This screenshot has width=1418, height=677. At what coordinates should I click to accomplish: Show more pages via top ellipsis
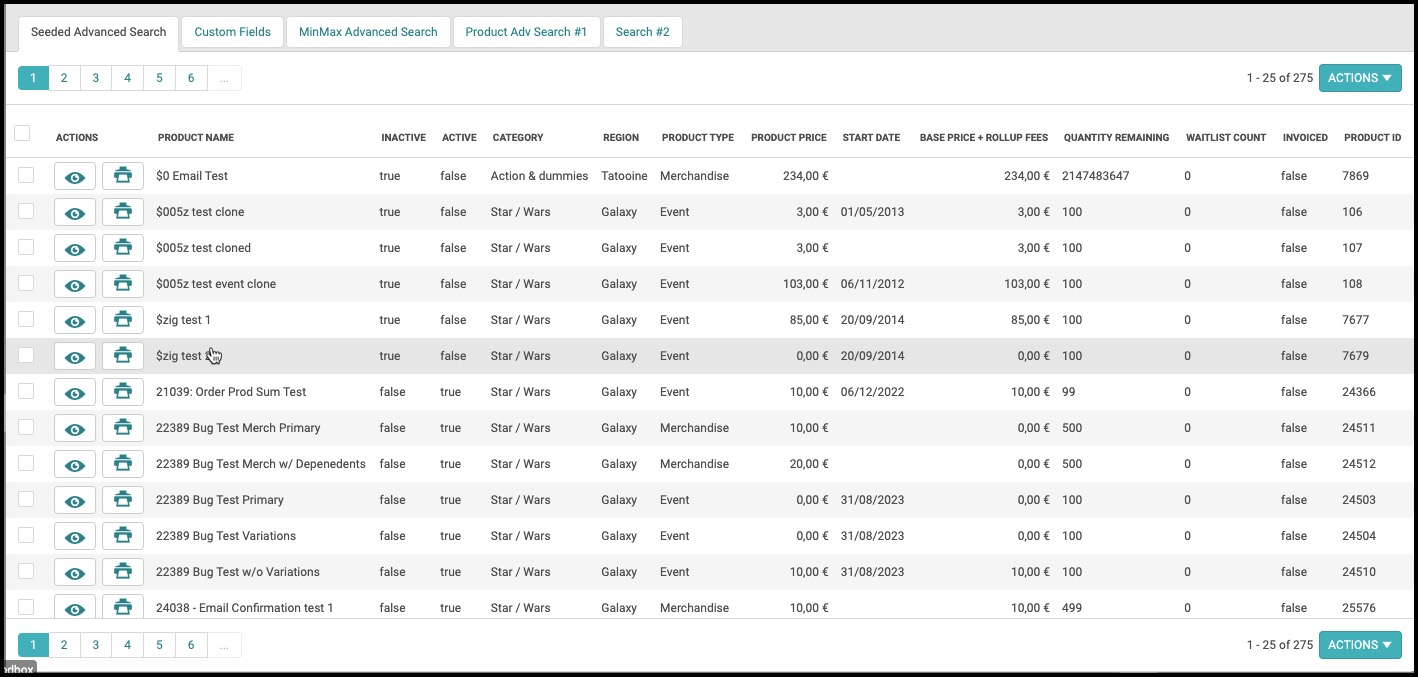tap(224, 78)
